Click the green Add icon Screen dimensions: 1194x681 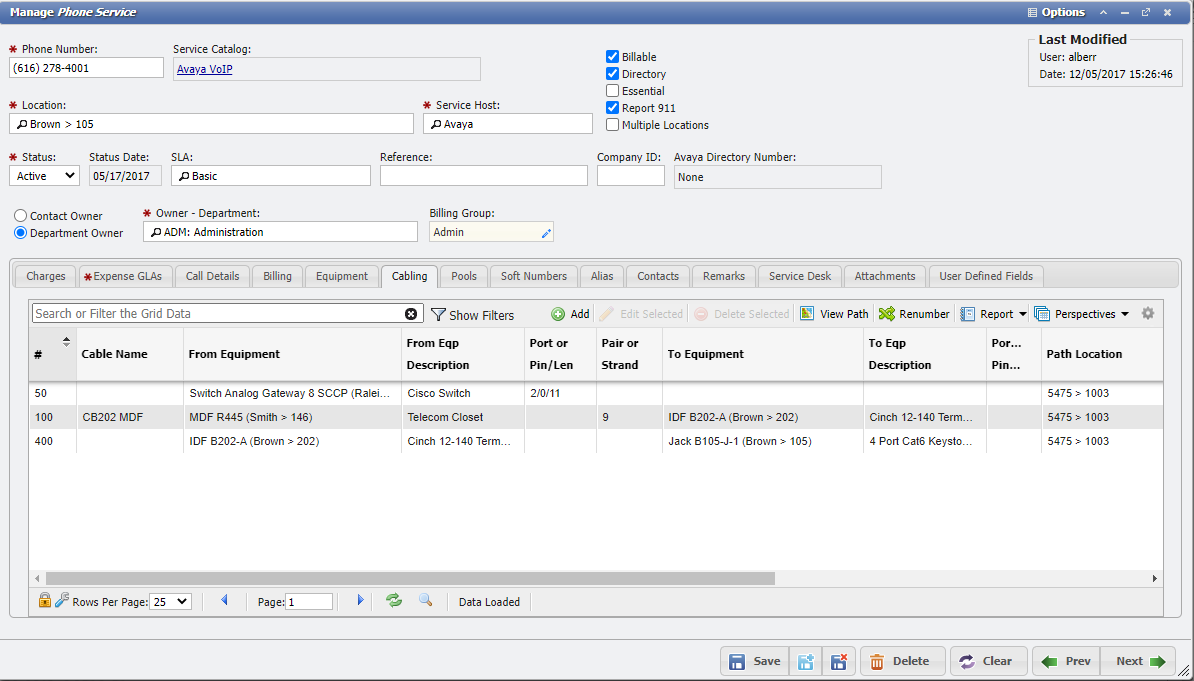pos(558,314)
